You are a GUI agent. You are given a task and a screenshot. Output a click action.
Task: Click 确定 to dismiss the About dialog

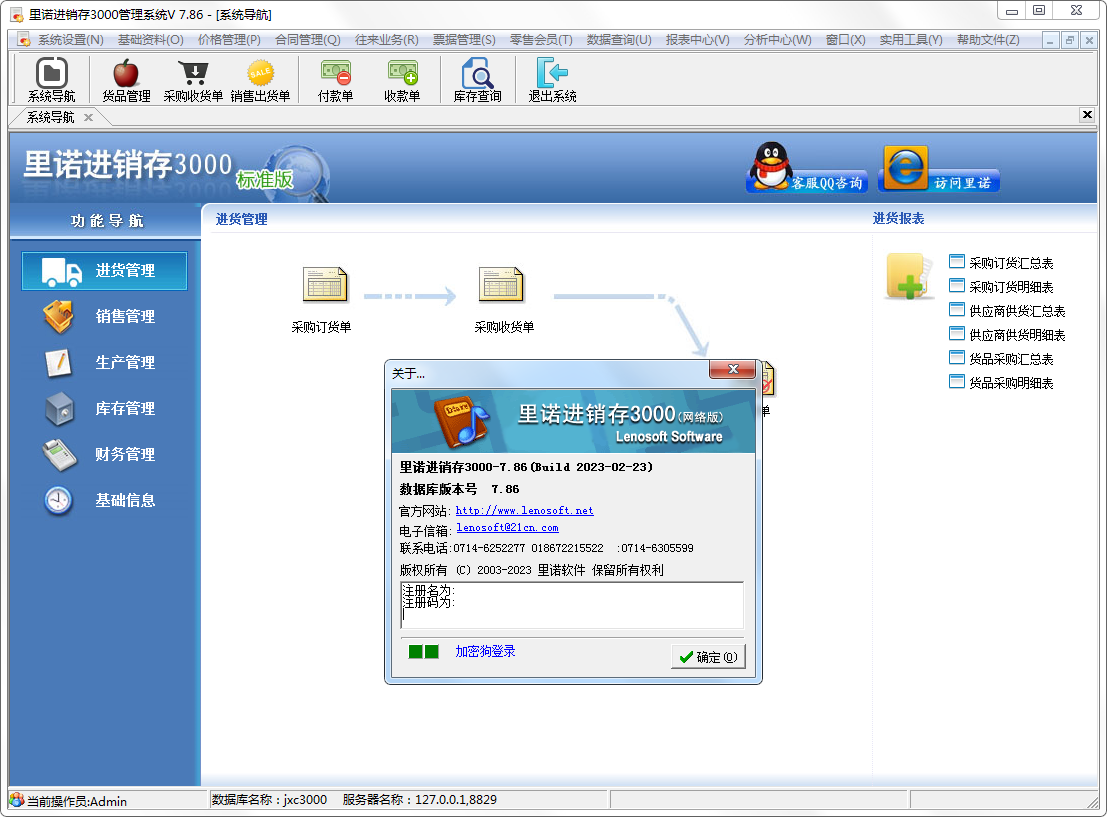[708, 657]
